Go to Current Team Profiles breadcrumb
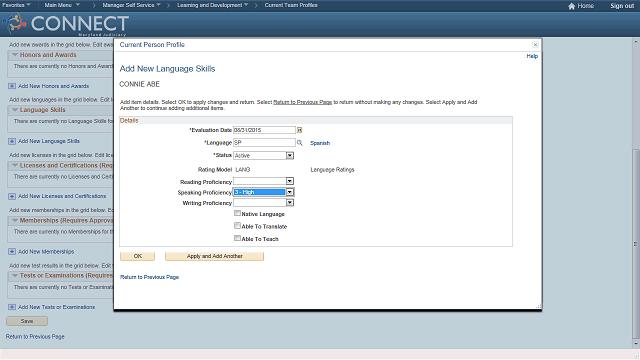The image size is (640, 360). pyautogui.click(x=291, y=5)
